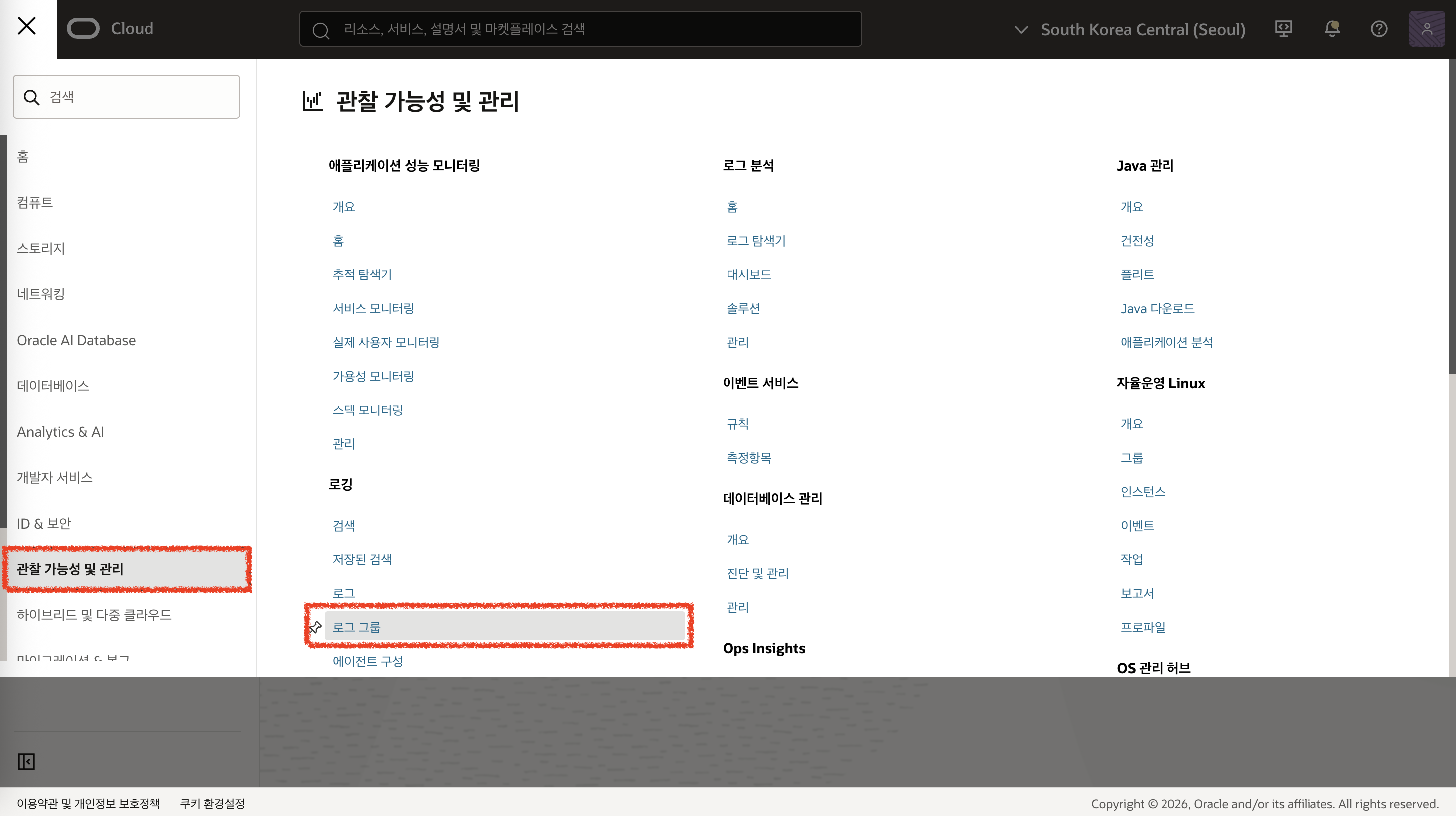Open 작업 under 자율운영 Linux

(x=1132, y=560)
